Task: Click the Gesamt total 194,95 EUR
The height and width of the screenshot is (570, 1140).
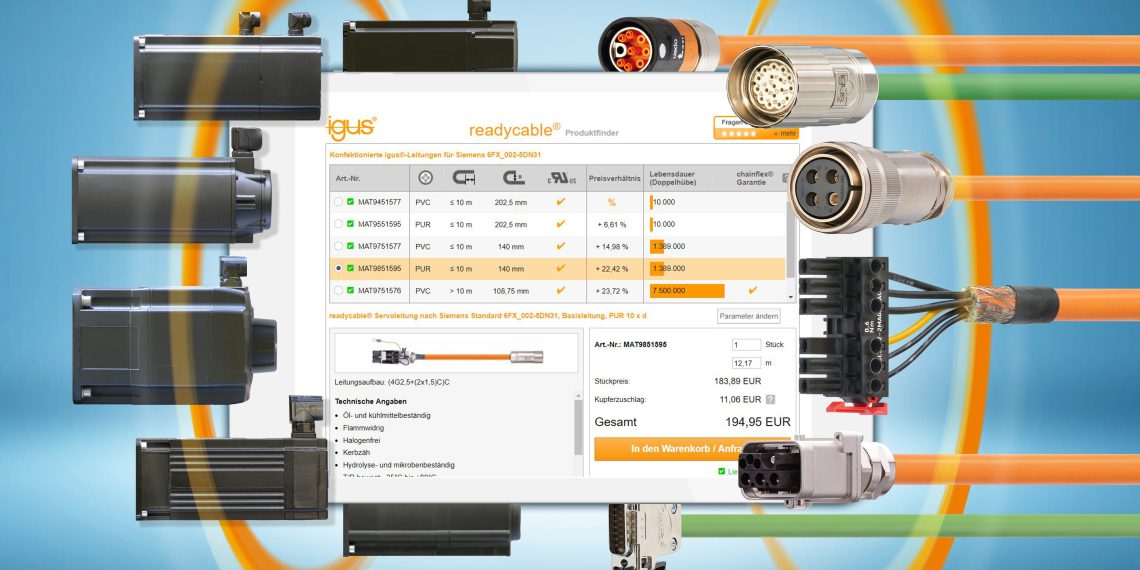Action: 758,422
